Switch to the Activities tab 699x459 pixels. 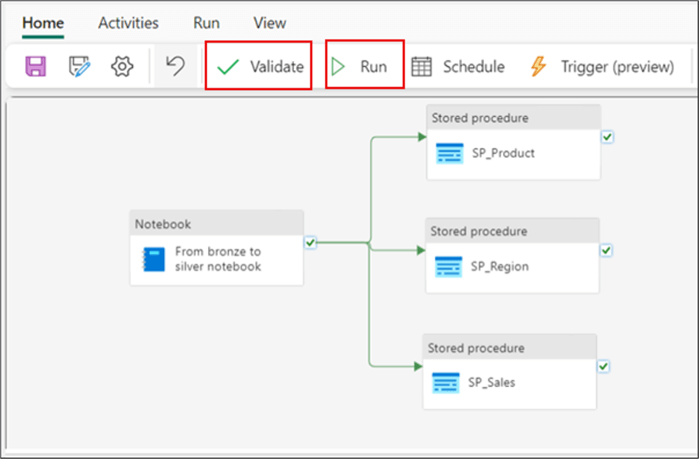pos(128,22)
